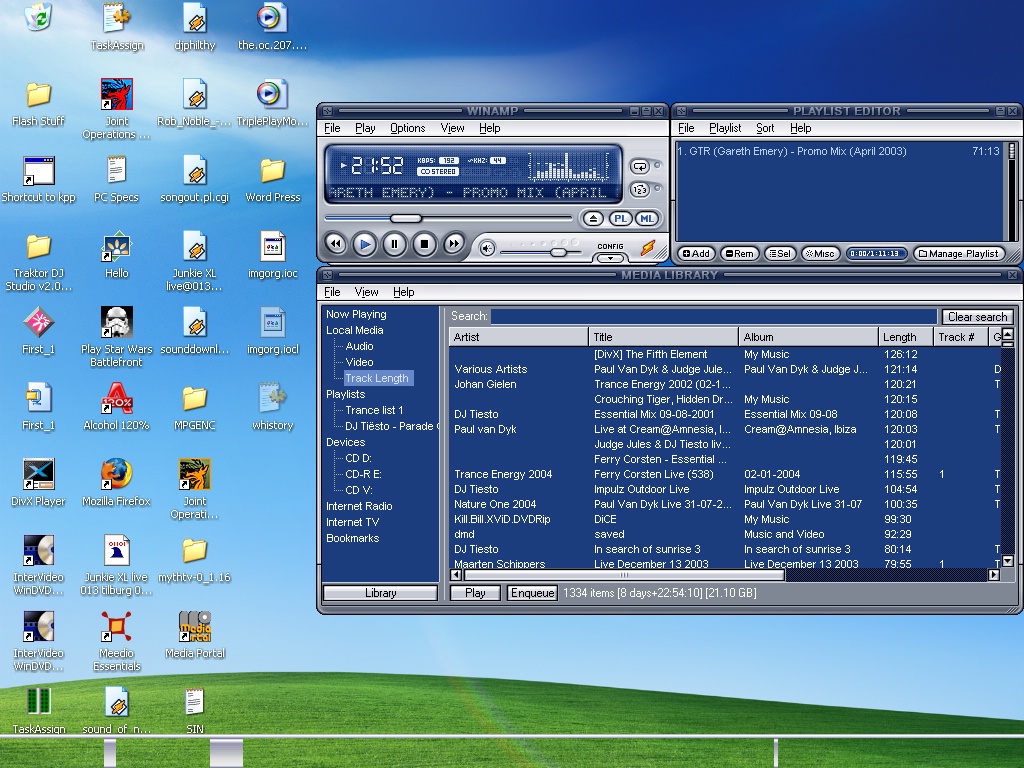Select the GTR (Gareth Emery) Promo Mix playlist entry

839,151
